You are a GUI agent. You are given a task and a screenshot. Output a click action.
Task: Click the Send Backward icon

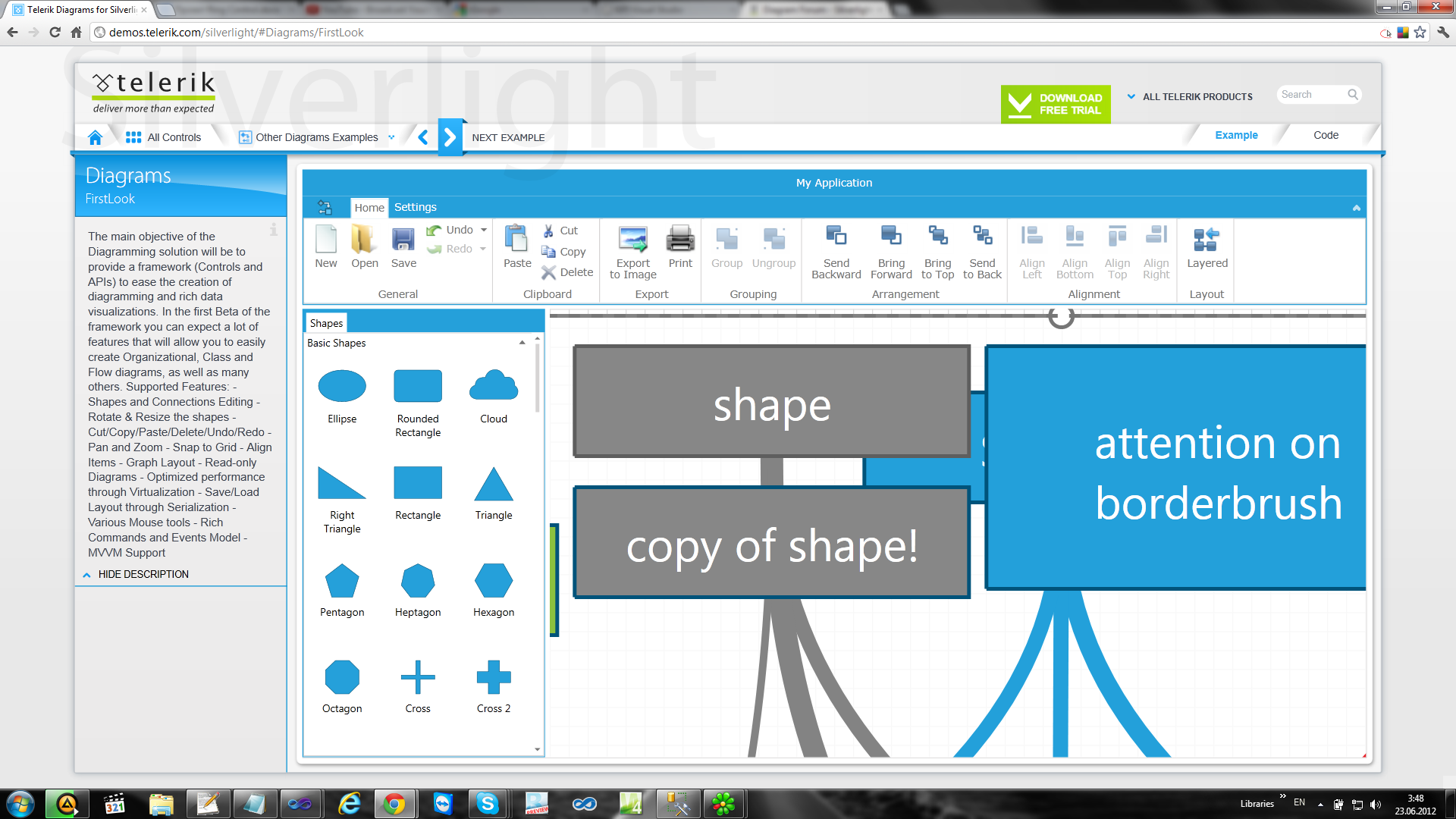pyautogui.click(x=836, y=236)
